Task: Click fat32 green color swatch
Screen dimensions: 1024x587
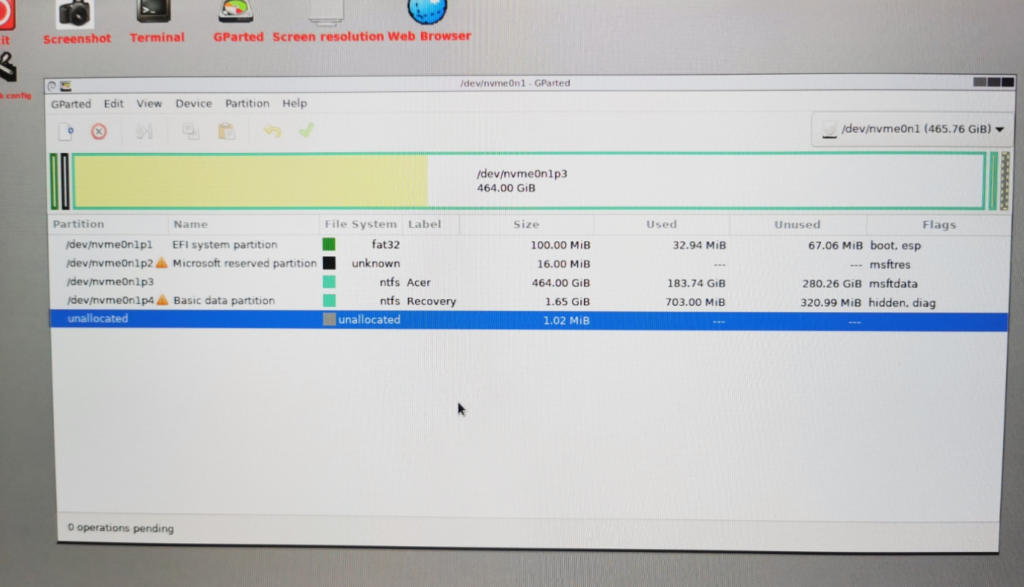Action: (x=329, y=244)
